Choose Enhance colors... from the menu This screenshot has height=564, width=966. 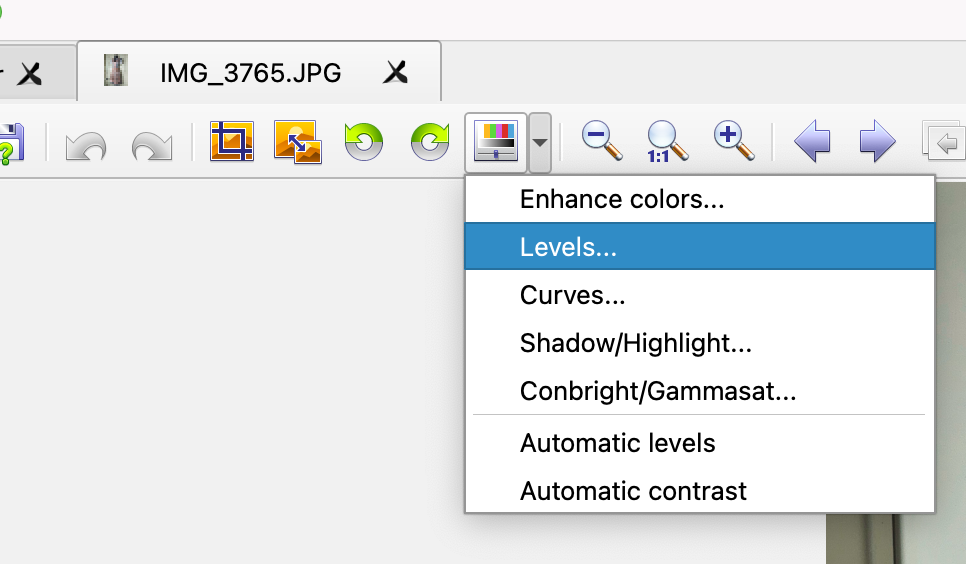click(700, 199)
